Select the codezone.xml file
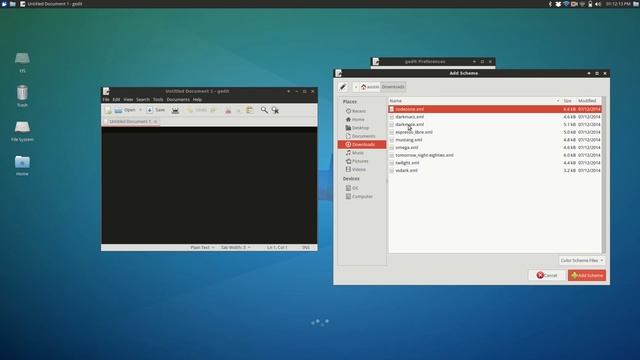This screenshot has width=640, height=360. 495,109
